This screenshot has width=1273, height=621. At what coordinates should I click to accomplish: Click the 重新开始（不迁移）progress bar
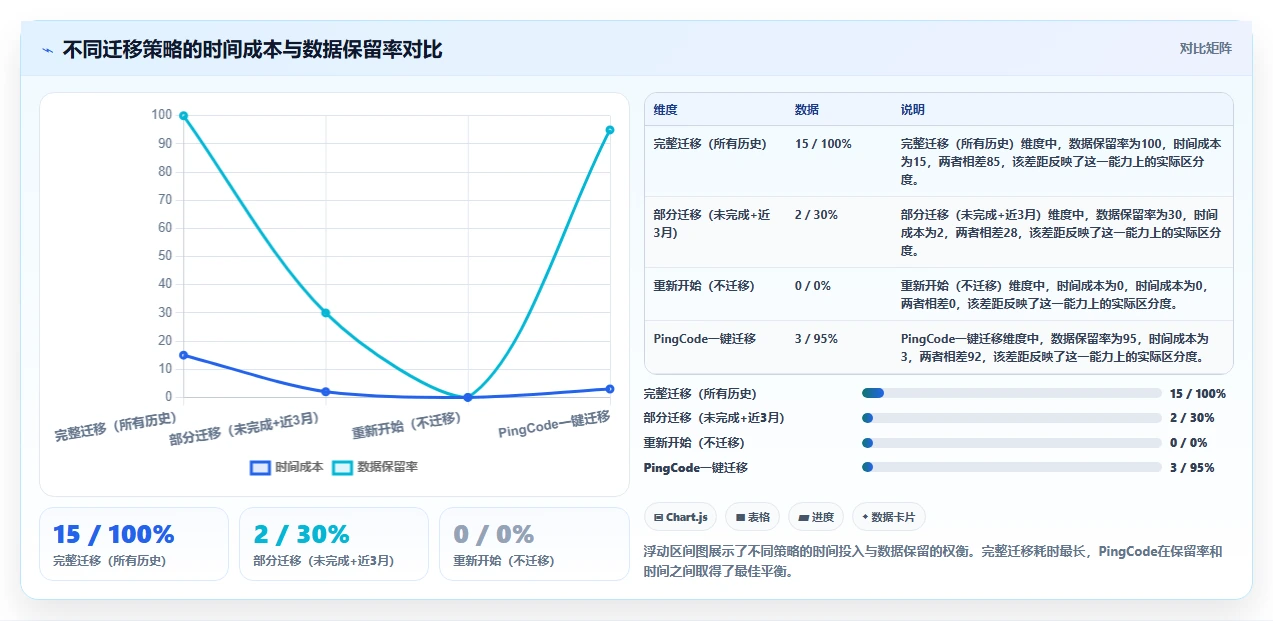click(x=1011, y=442)
